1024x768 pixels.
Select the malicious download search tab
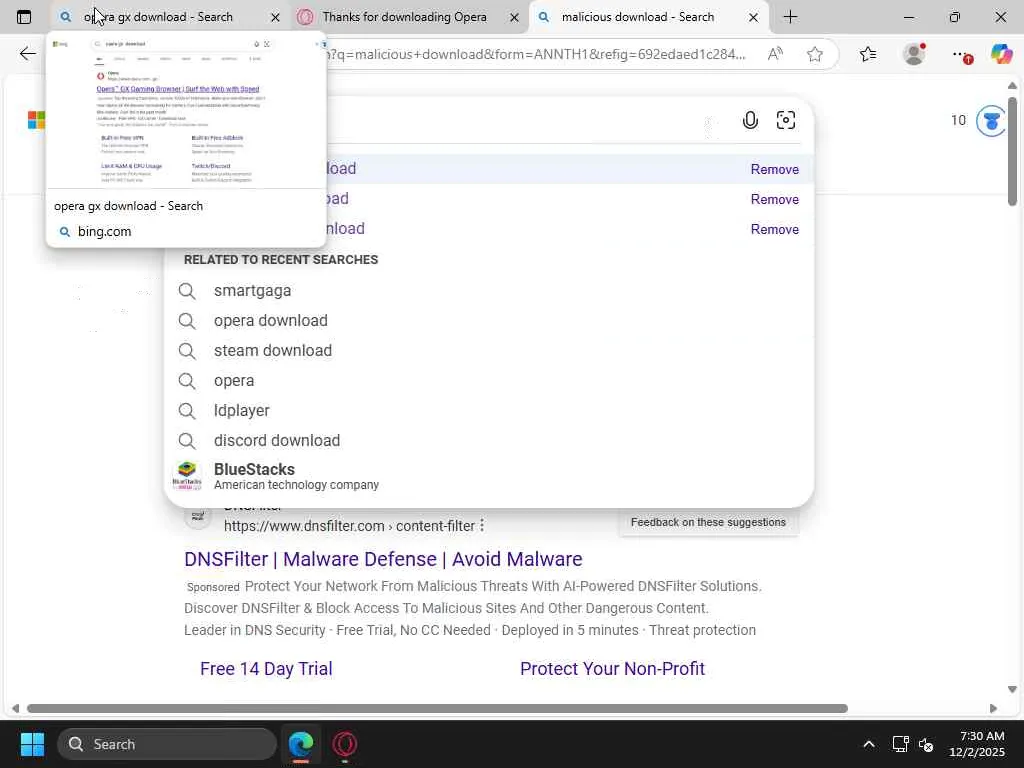pyautogui.click(x=637, y=17)
